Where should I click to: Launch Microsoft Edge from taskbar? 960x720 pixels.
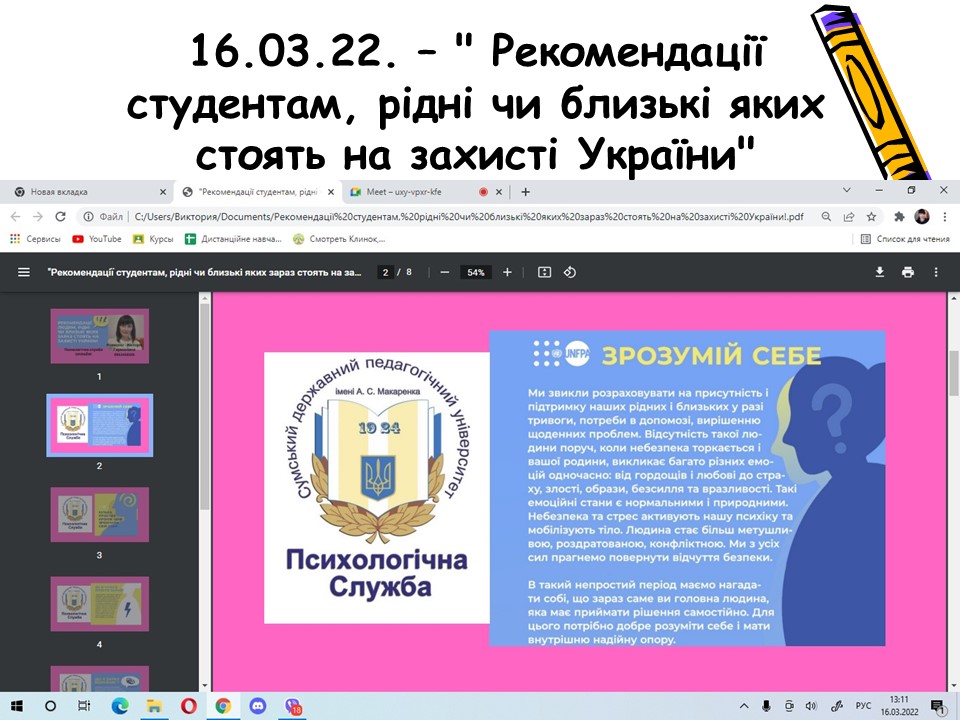(120, 706)
